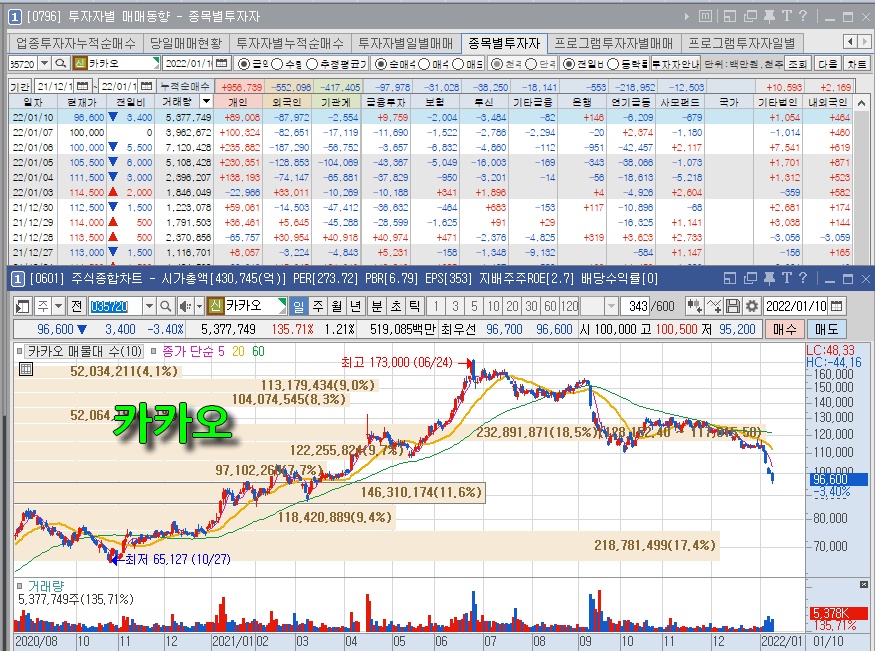
Task: Select the 단주 radio button
Action: (x=531, y=64)
